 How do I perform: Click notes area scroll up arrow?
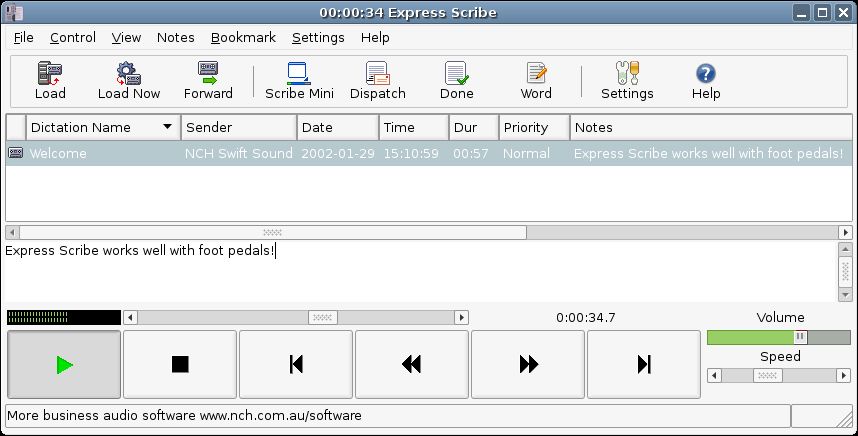tap(845, 249)
